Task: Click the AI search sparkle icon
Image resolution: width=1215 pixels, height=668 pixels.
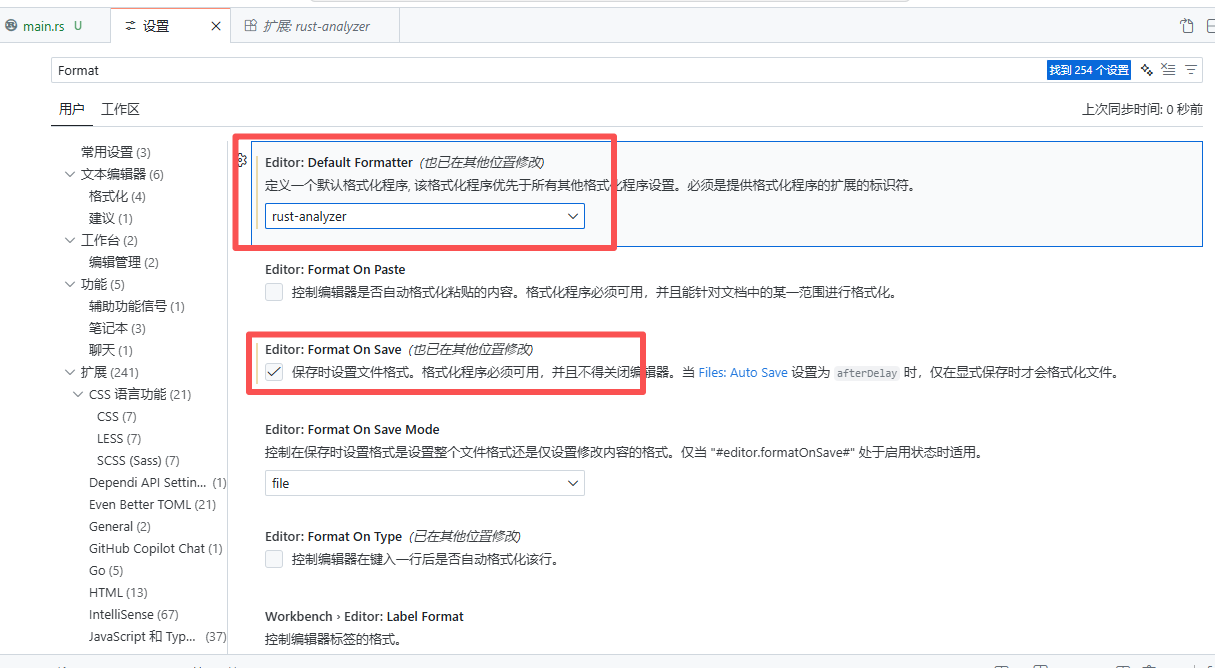Action: coord(1146,70)
